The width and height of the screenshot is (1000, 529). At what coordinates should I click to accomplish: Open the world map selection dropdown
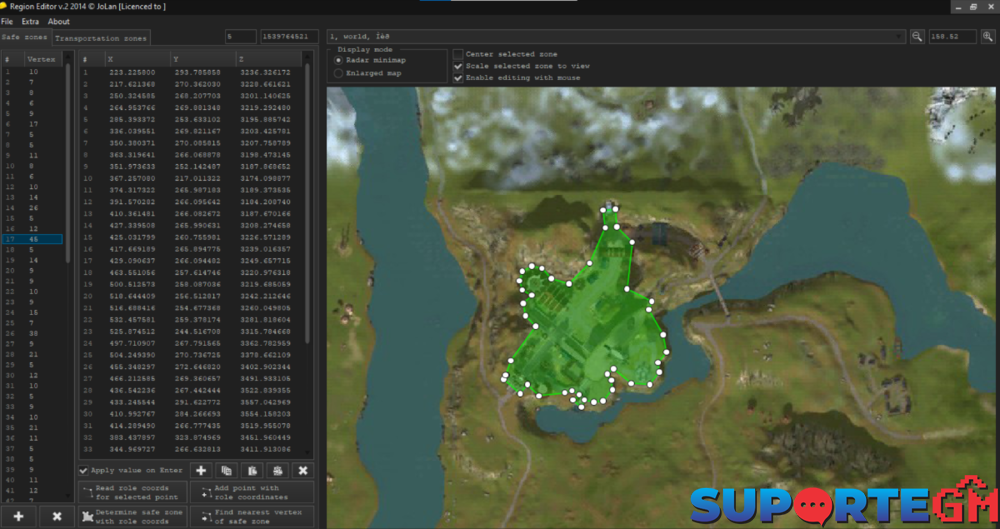(899, 37)
